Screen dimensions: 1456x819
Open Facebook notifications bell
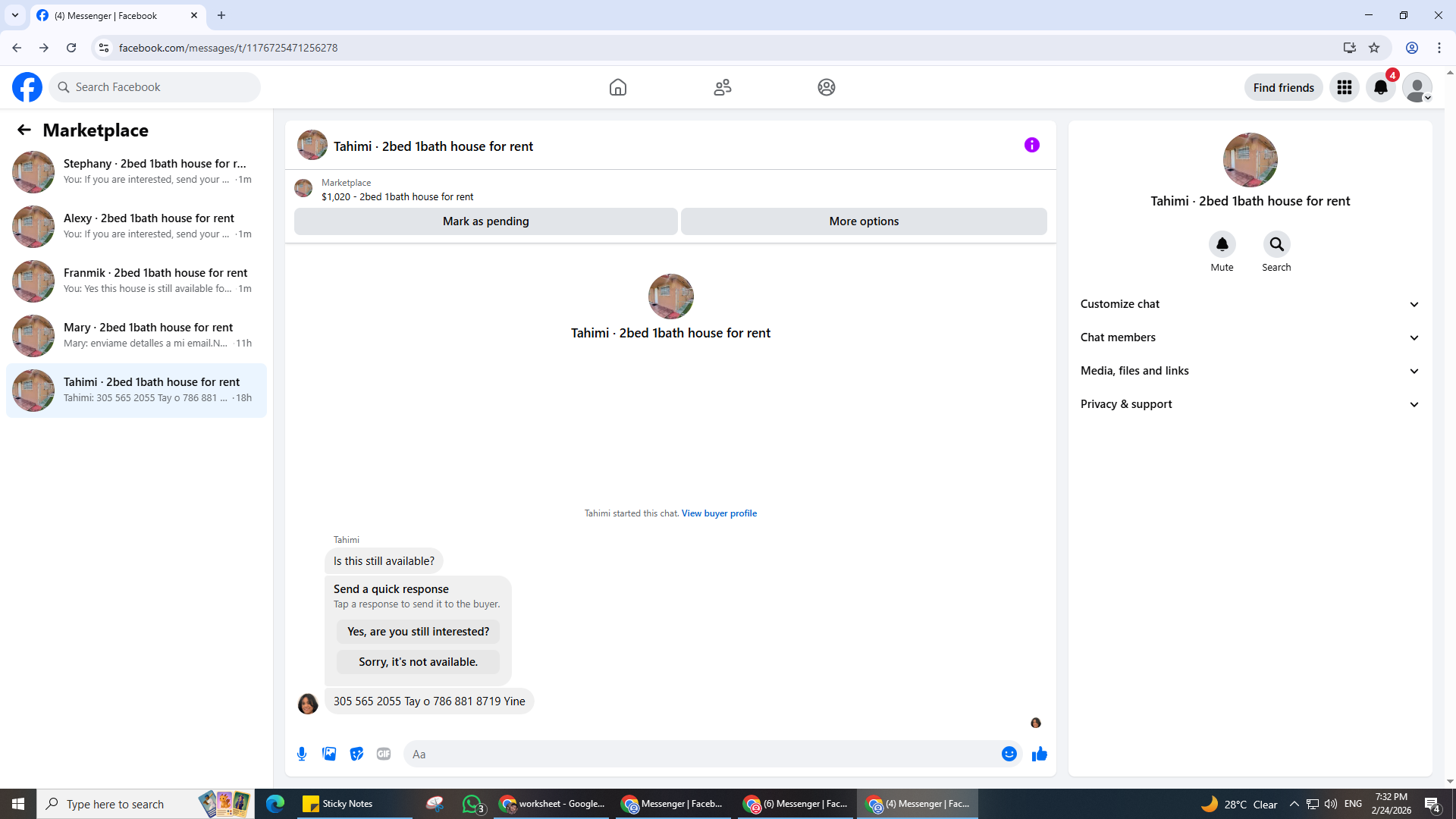point(1380,87)
